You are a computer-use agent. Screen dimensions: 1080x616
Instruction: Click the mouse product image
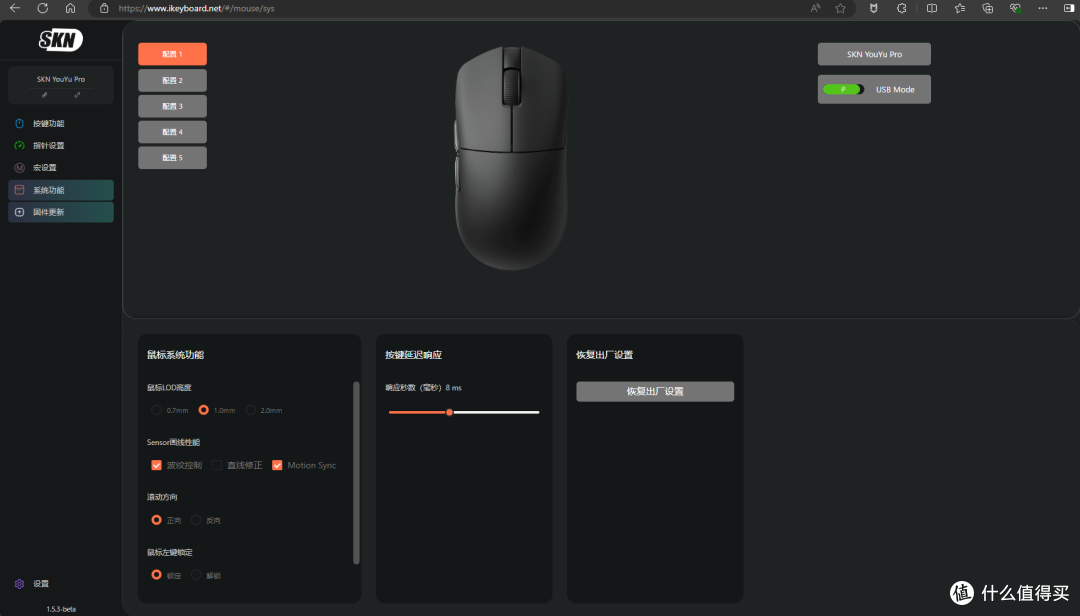(511, 157)
